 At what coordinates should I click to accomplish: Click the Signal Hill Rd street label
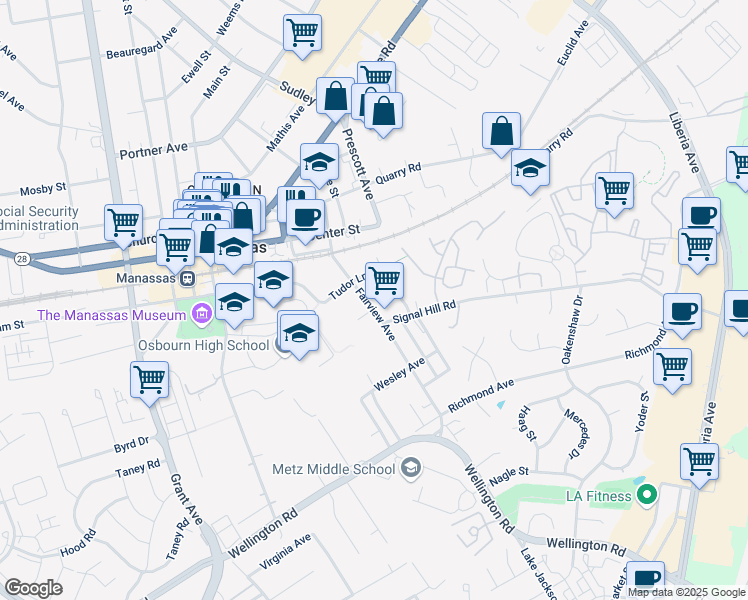point(424,312)
